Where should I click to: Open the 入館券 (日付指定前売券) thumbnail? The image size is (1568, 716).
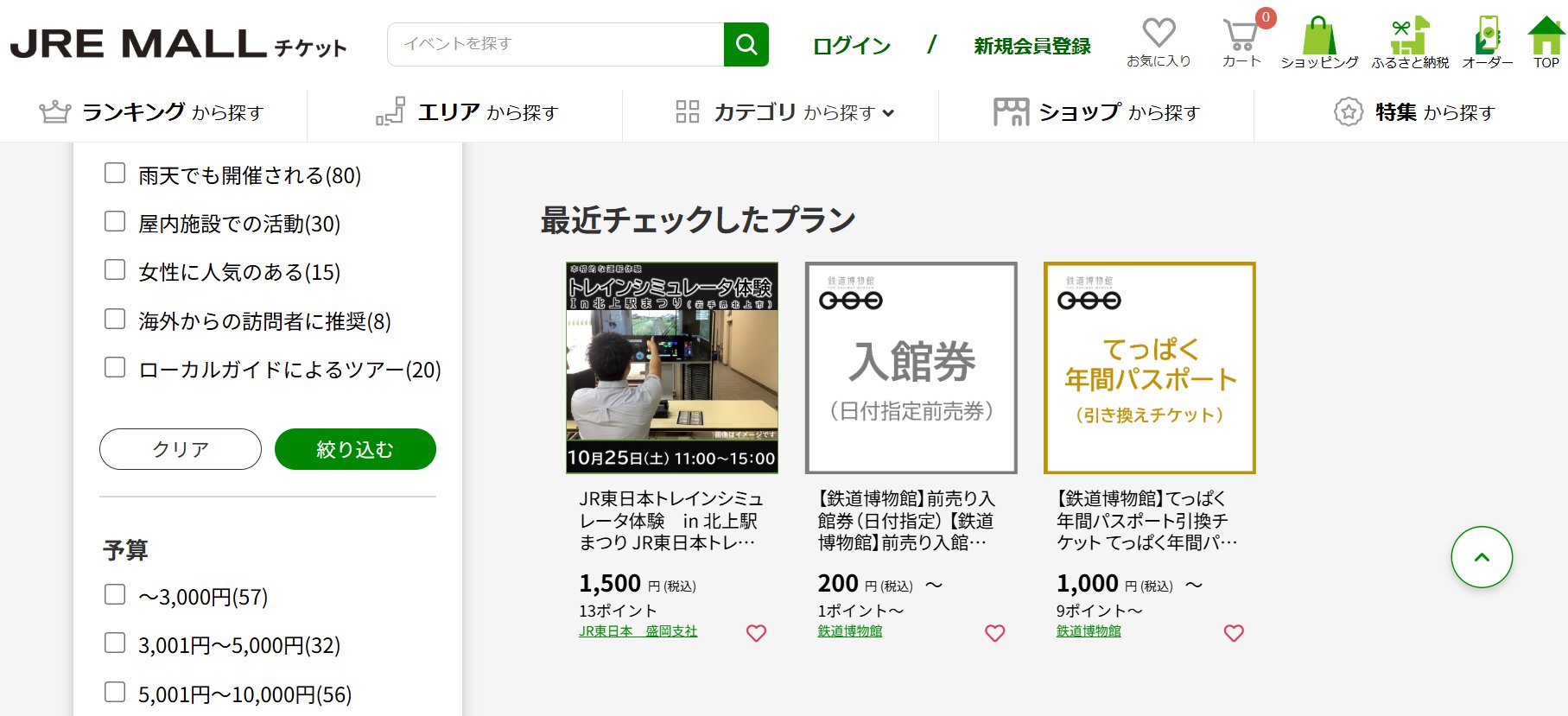click(x=911, y=368)
